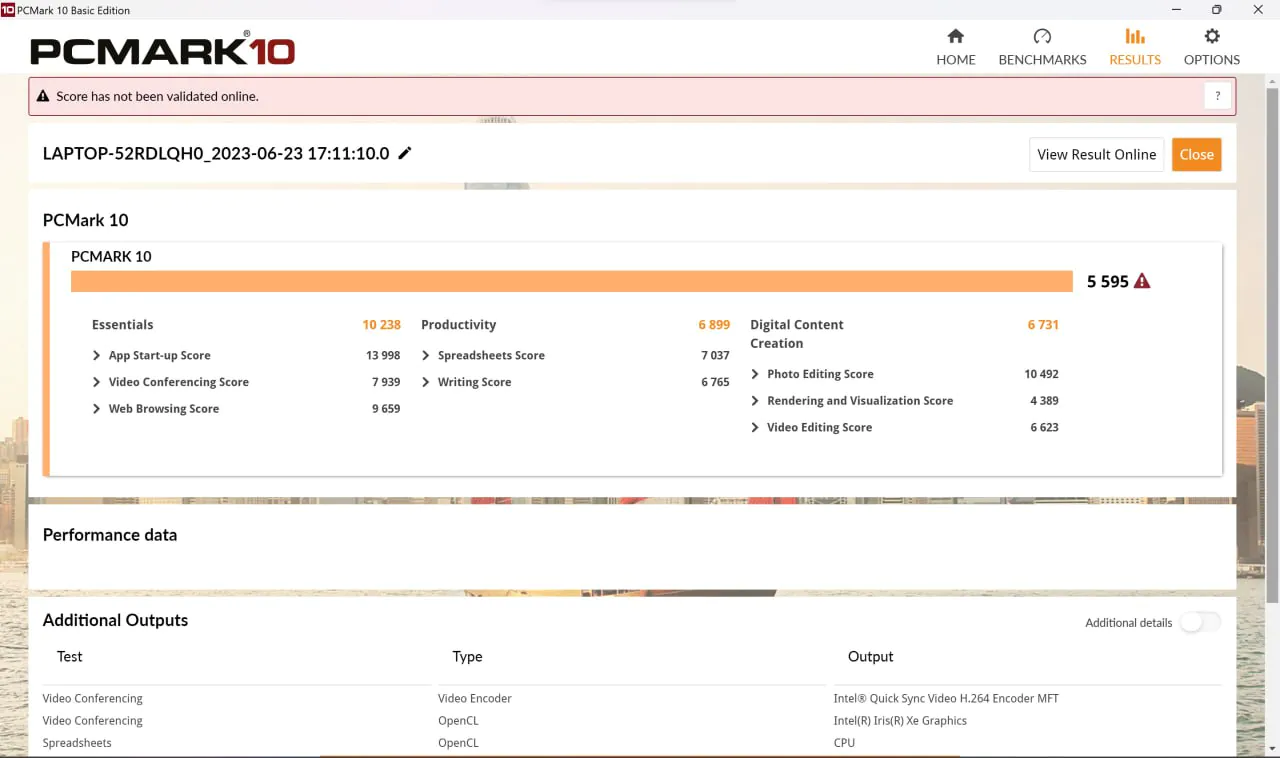Screen dimensions: 1280x758
Task: Click the Intel(R) Iris(R) Xe Graphics output cell
Action: pos(900,721)
